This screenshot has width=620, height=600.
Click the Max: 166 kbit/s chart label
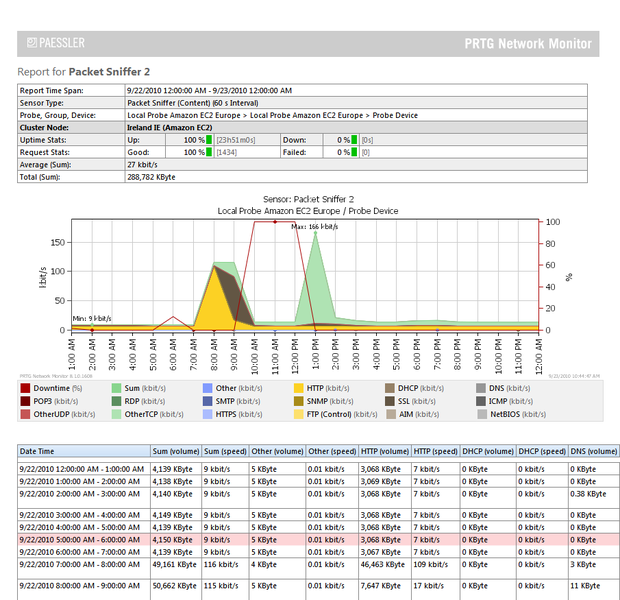point(314,227)
